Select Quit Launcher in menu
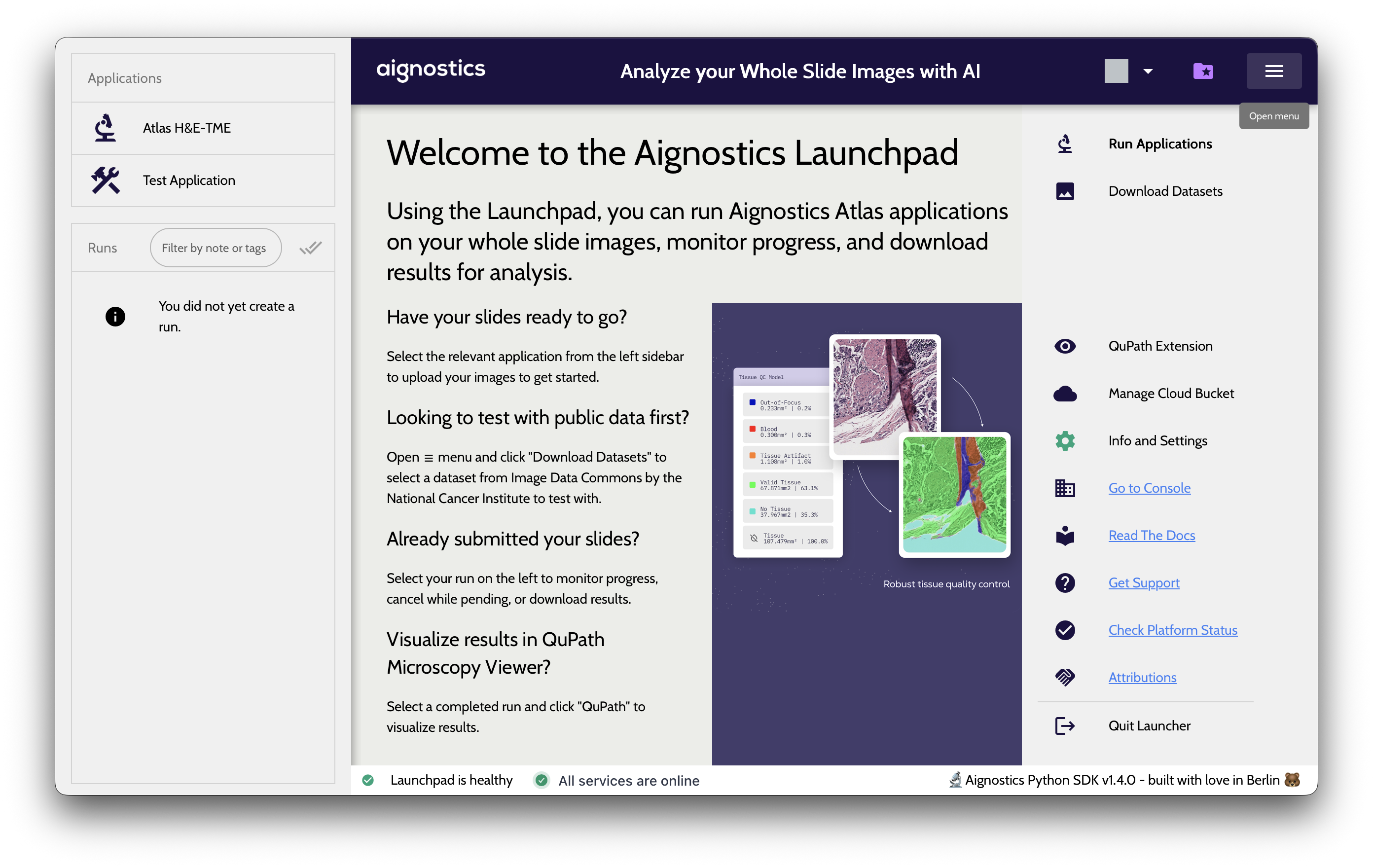This screenshot has width=1373, height=868. 1149,725
